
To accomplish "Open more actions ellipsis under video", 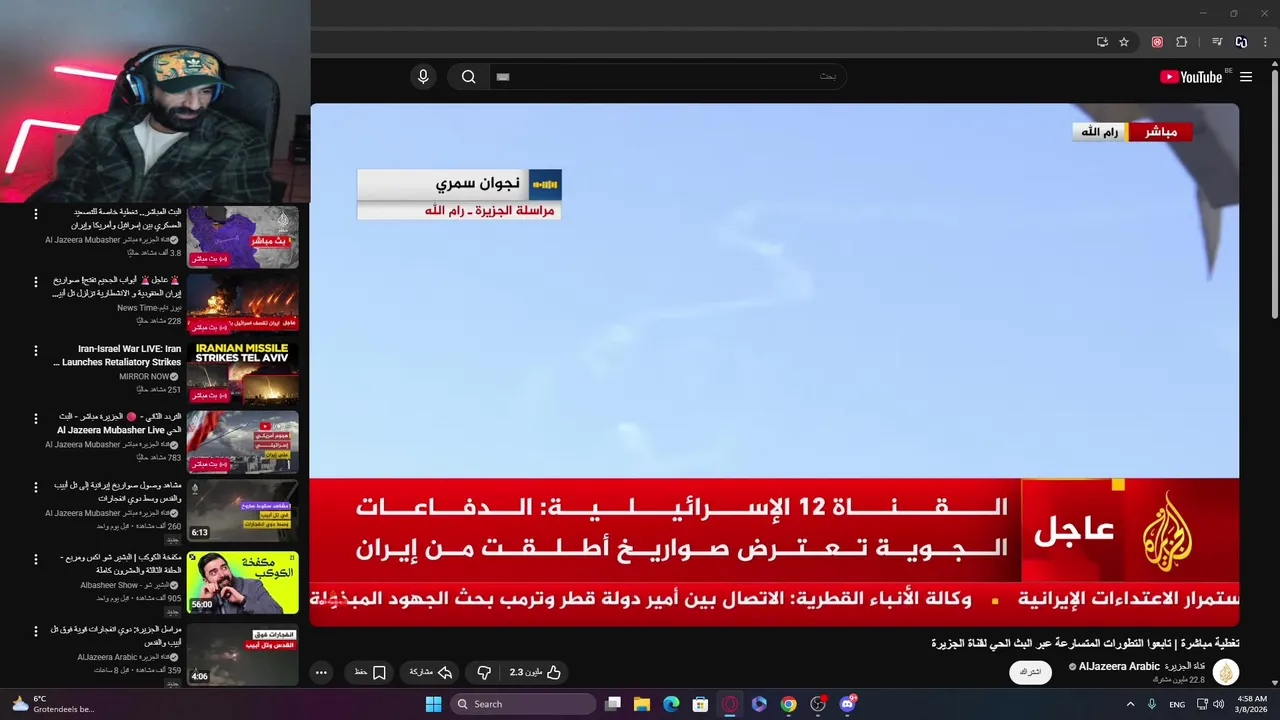I will (321, 673).
